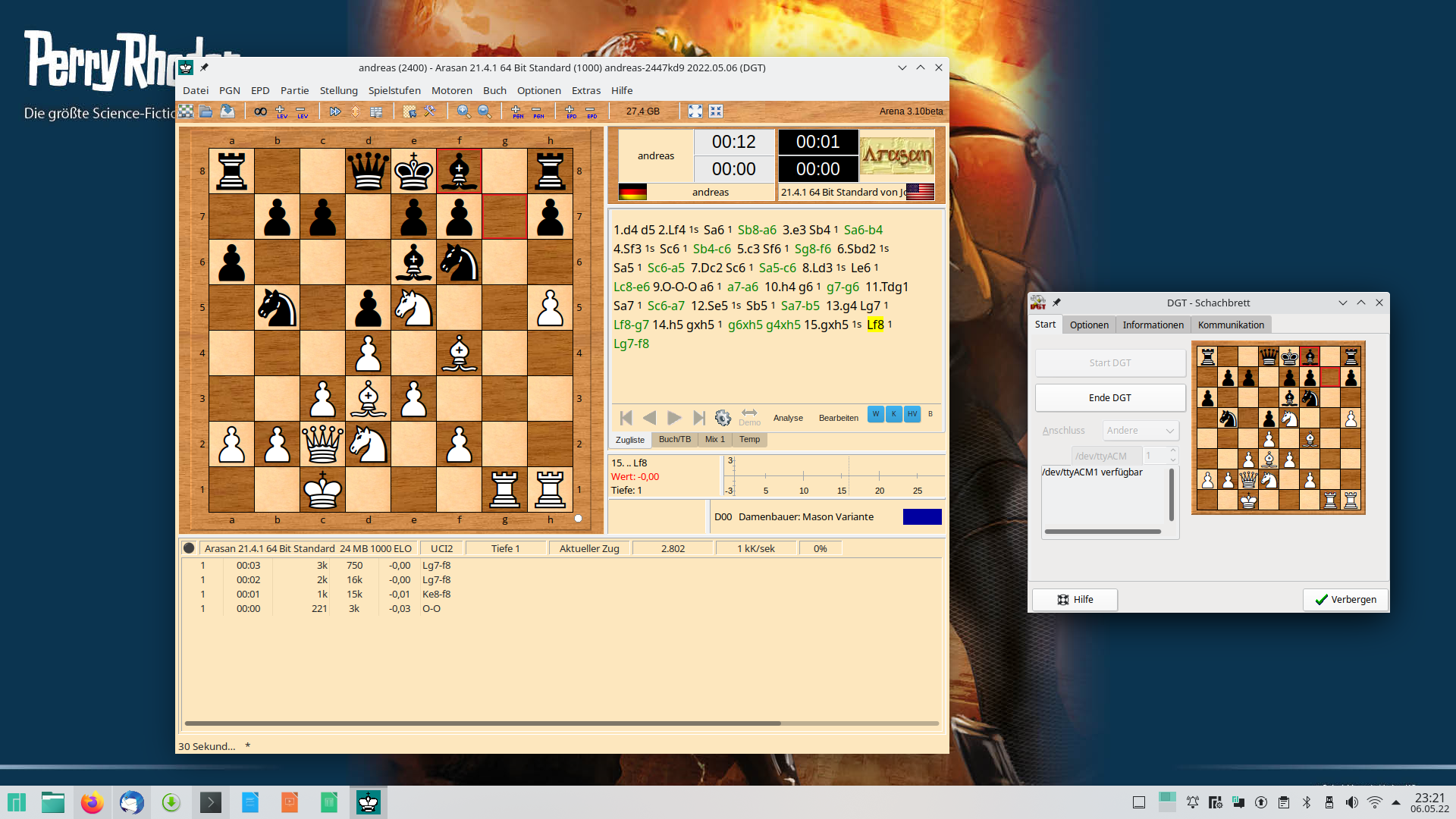This screenshot has height=819, width=1456.
Task: Click the expand fullscreen arrows icon
Action: point(695,111)
